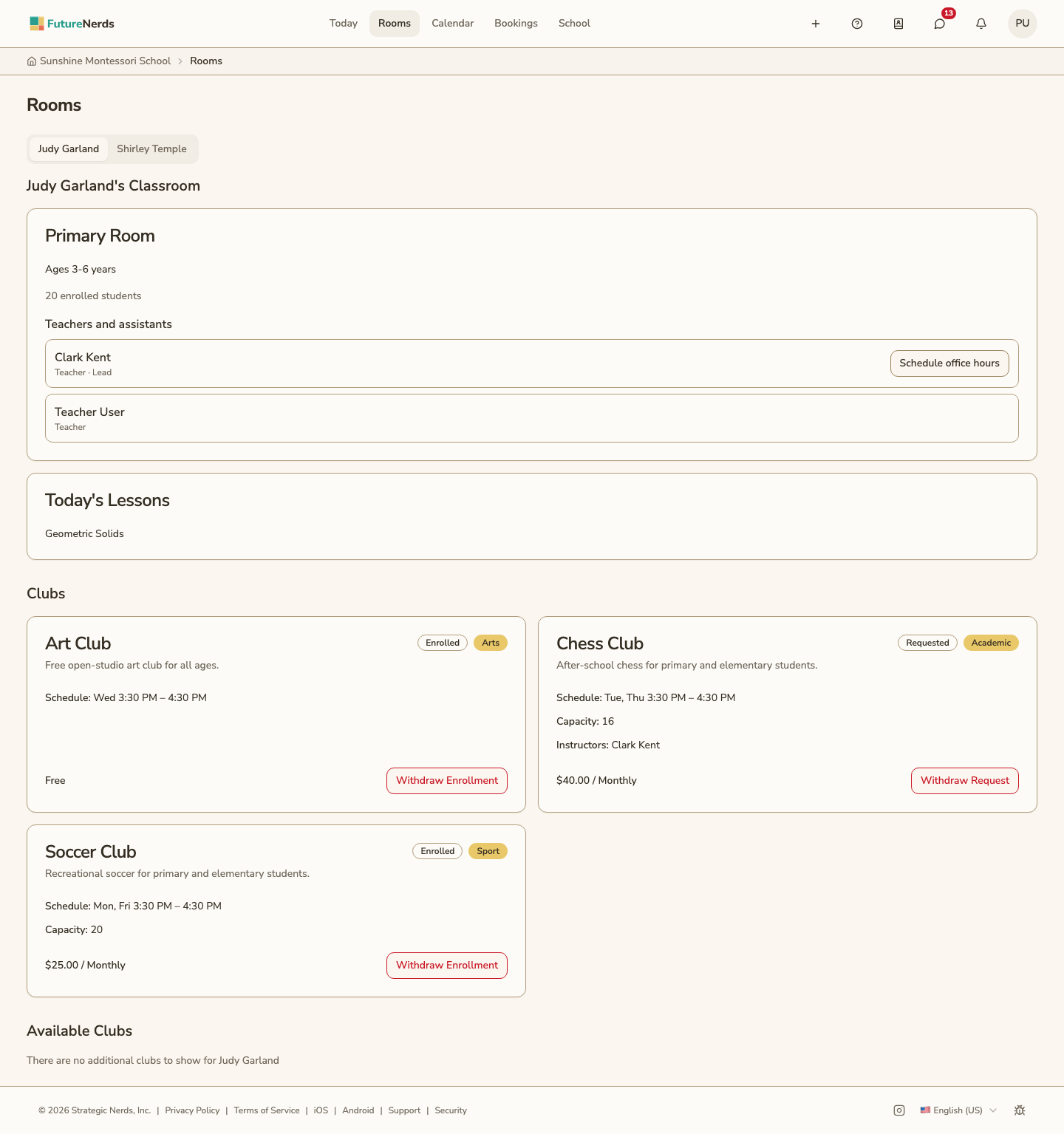This screenshot has width=1064, height=1134.
Task: Open the contacts directory icon
Action: (898, 24)
